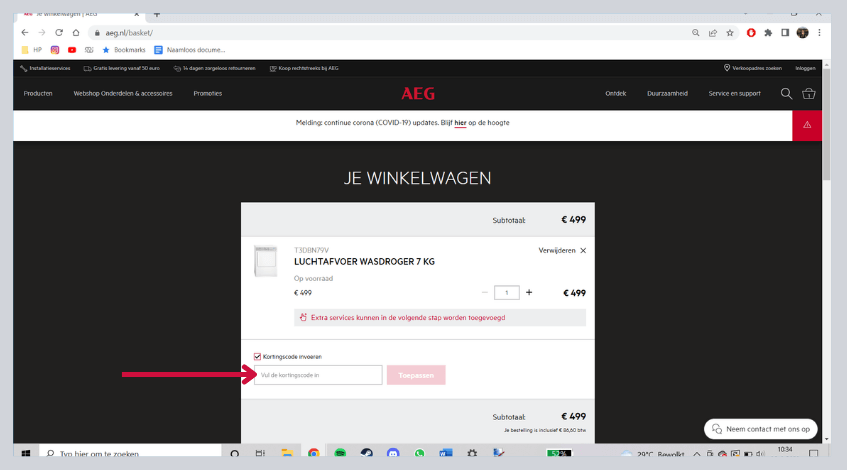Screen dimensions: 847x470
Task: Click Koop rechtstreeks bij AEG
Action: (304, 68)
